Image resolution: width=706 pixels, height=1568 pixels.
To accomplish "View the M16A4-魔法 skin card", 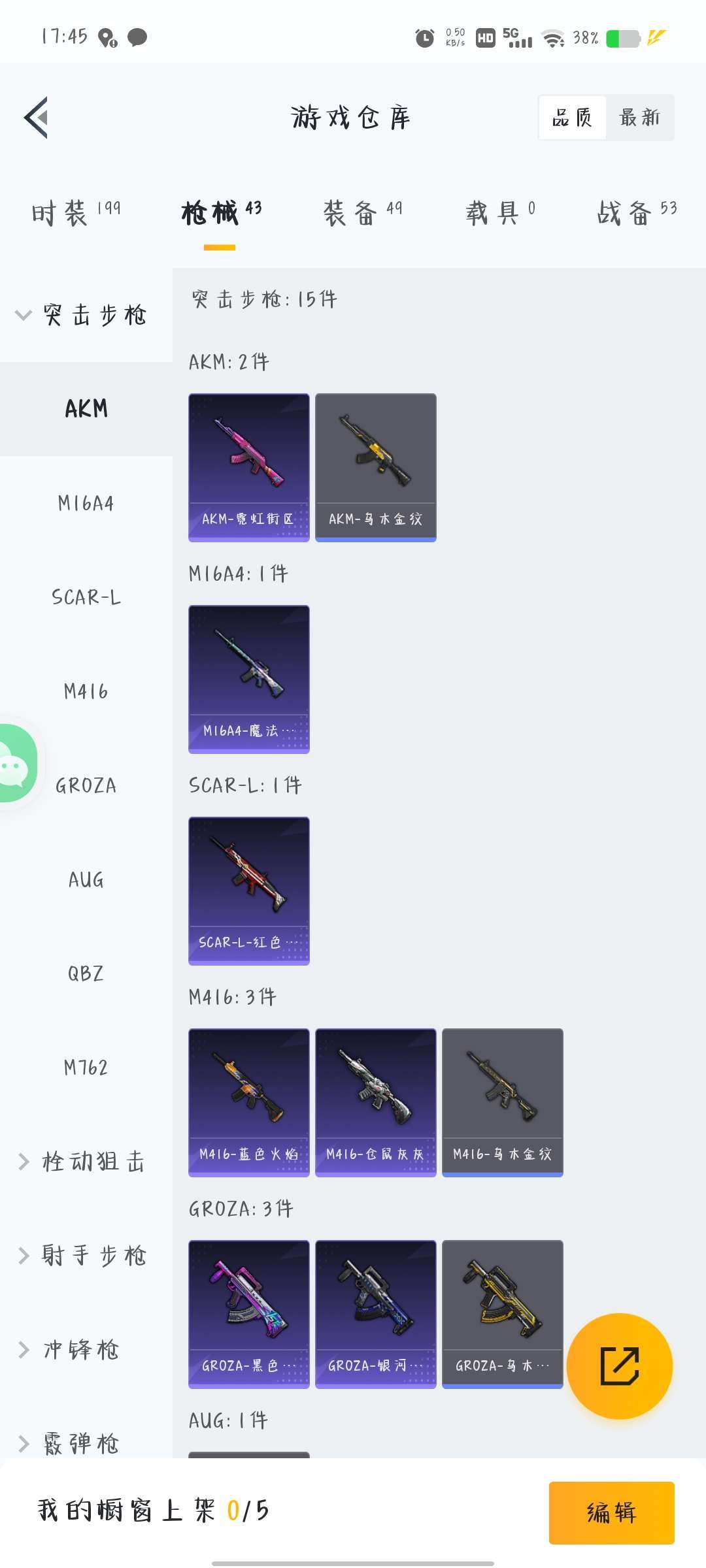I will point(248,679).
